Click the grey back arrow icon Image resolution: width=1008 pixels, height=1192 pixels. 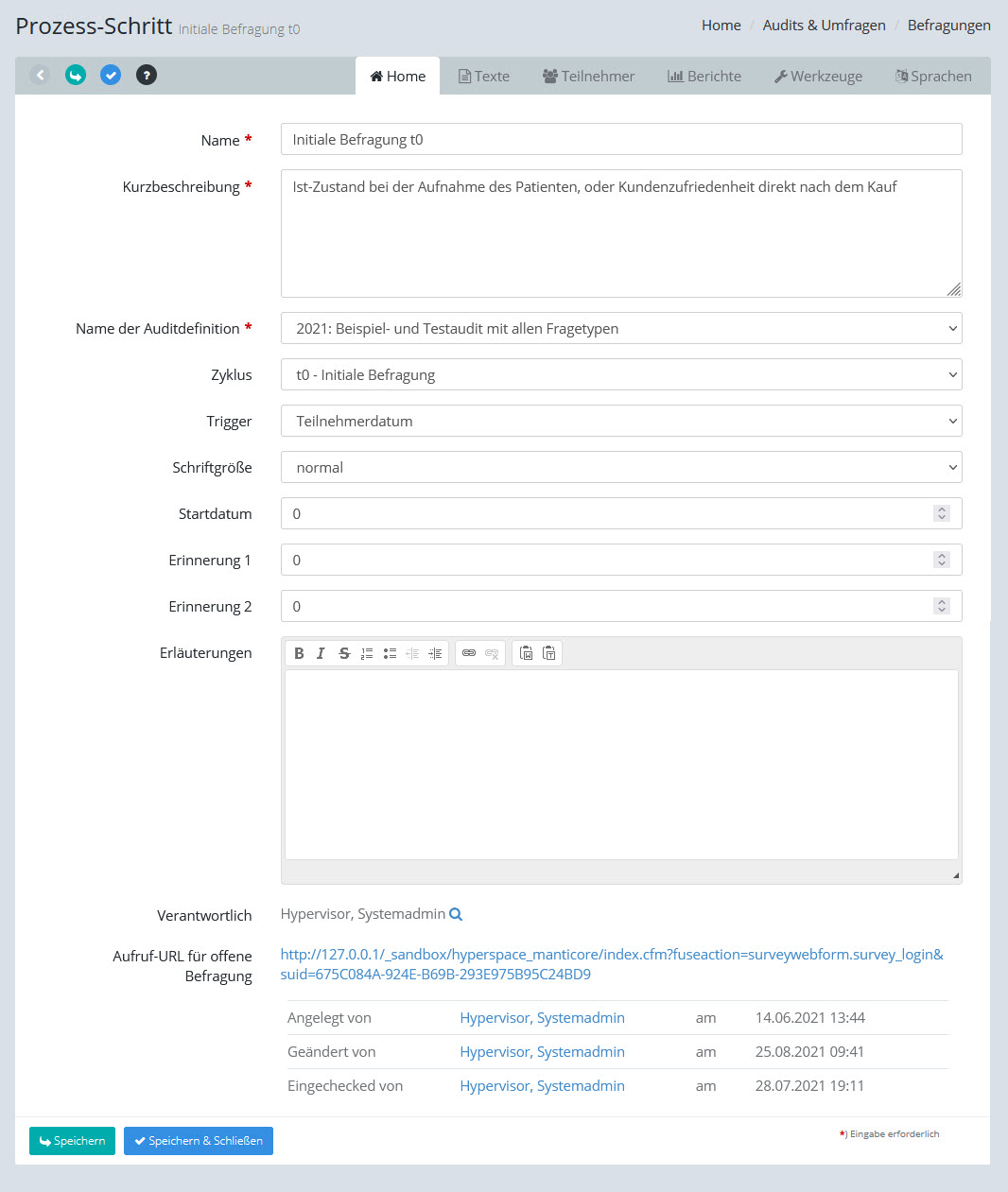(40, 75)
